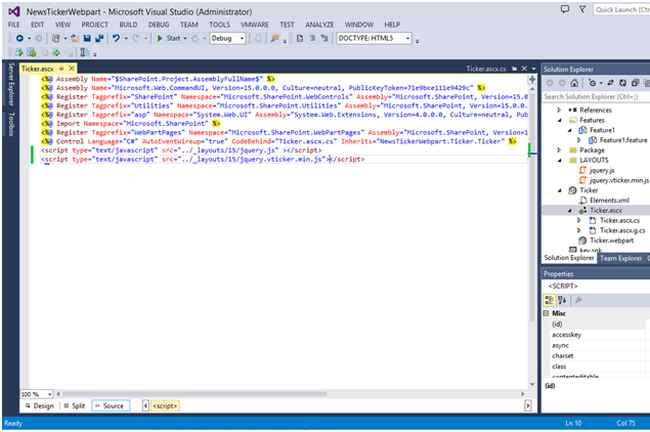Select the class property row
The height and width of the screenshot is (432, 650).
coord(596,366)
